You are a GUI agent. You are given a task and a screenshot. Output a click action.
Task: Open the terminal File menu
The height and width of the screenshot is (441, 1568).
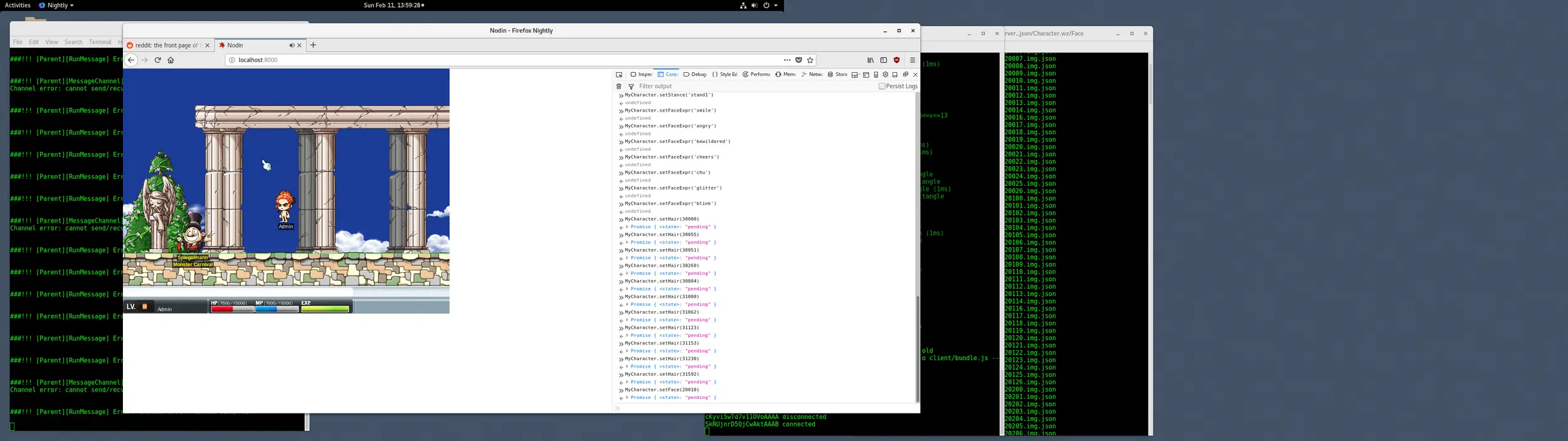(18, 42)
